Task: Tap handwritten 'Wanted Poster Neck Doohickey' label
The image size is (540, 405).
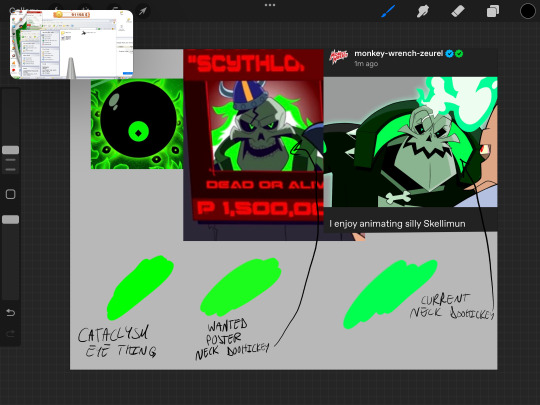Action: tap(232, 339)
